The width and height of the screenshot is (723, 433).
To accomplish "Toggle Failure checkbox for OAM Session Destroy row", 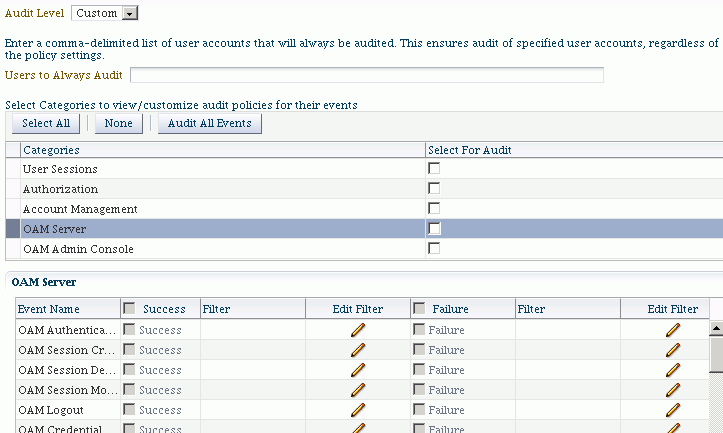I will [x=419, y=369].
